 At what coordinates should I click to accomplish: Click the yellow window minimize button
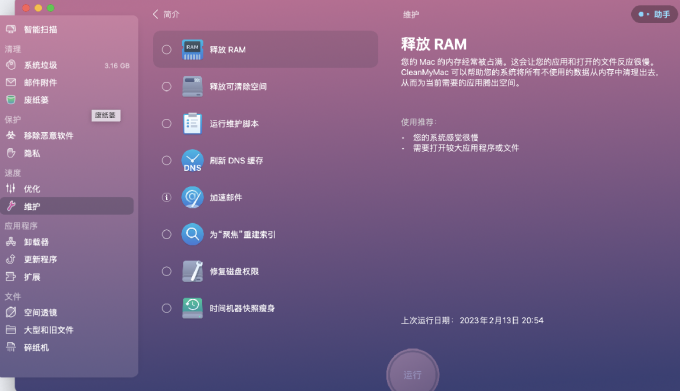[x=38, y=8]
